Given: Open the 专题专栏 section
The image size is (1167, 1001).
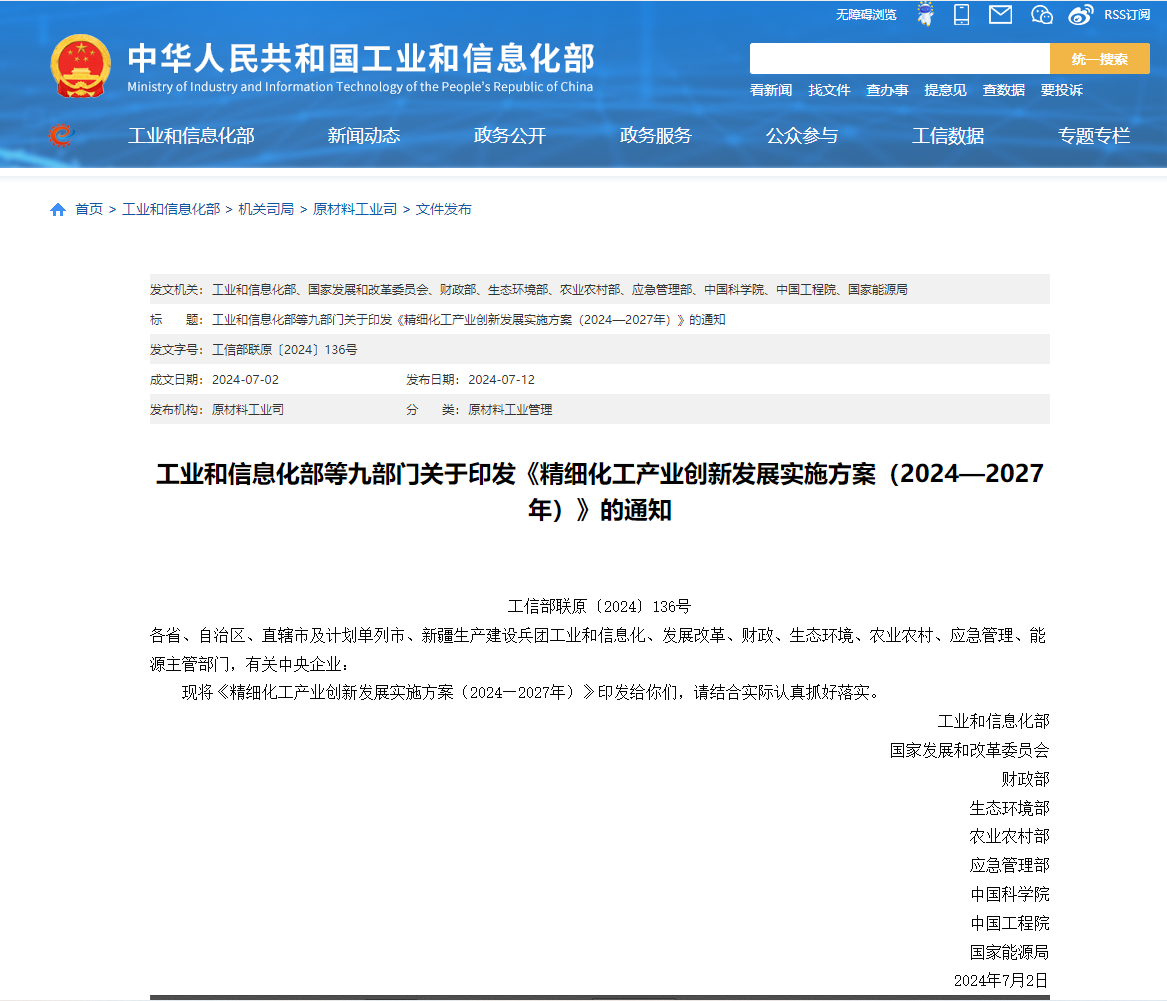Looking at the screenshot, I should pos(1094,136).
